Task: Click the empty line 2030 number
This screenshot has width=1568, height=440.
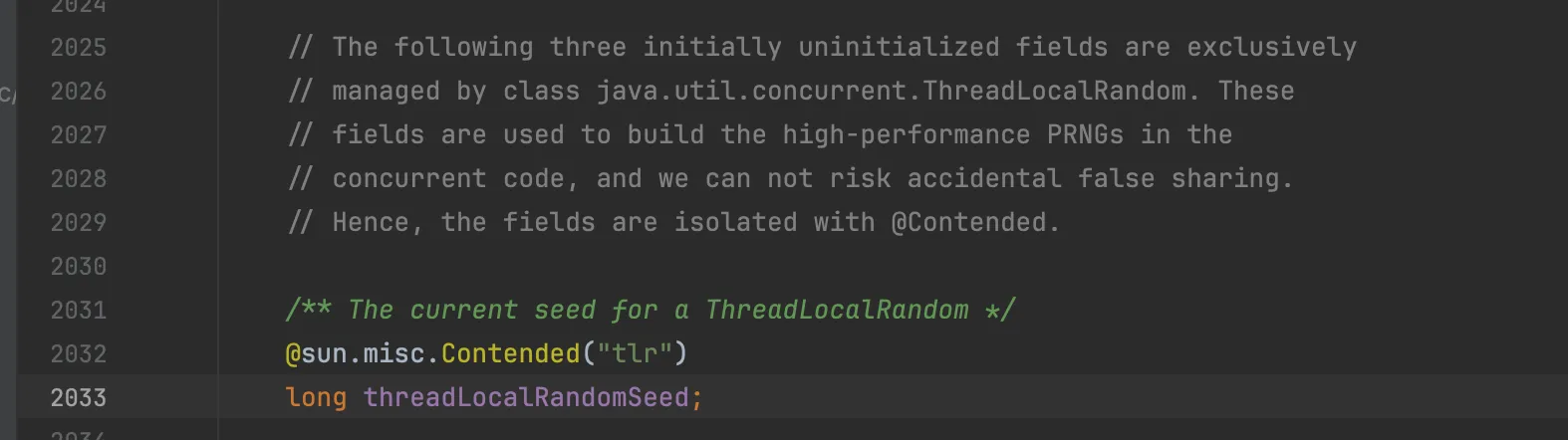Action: point(78,267)
